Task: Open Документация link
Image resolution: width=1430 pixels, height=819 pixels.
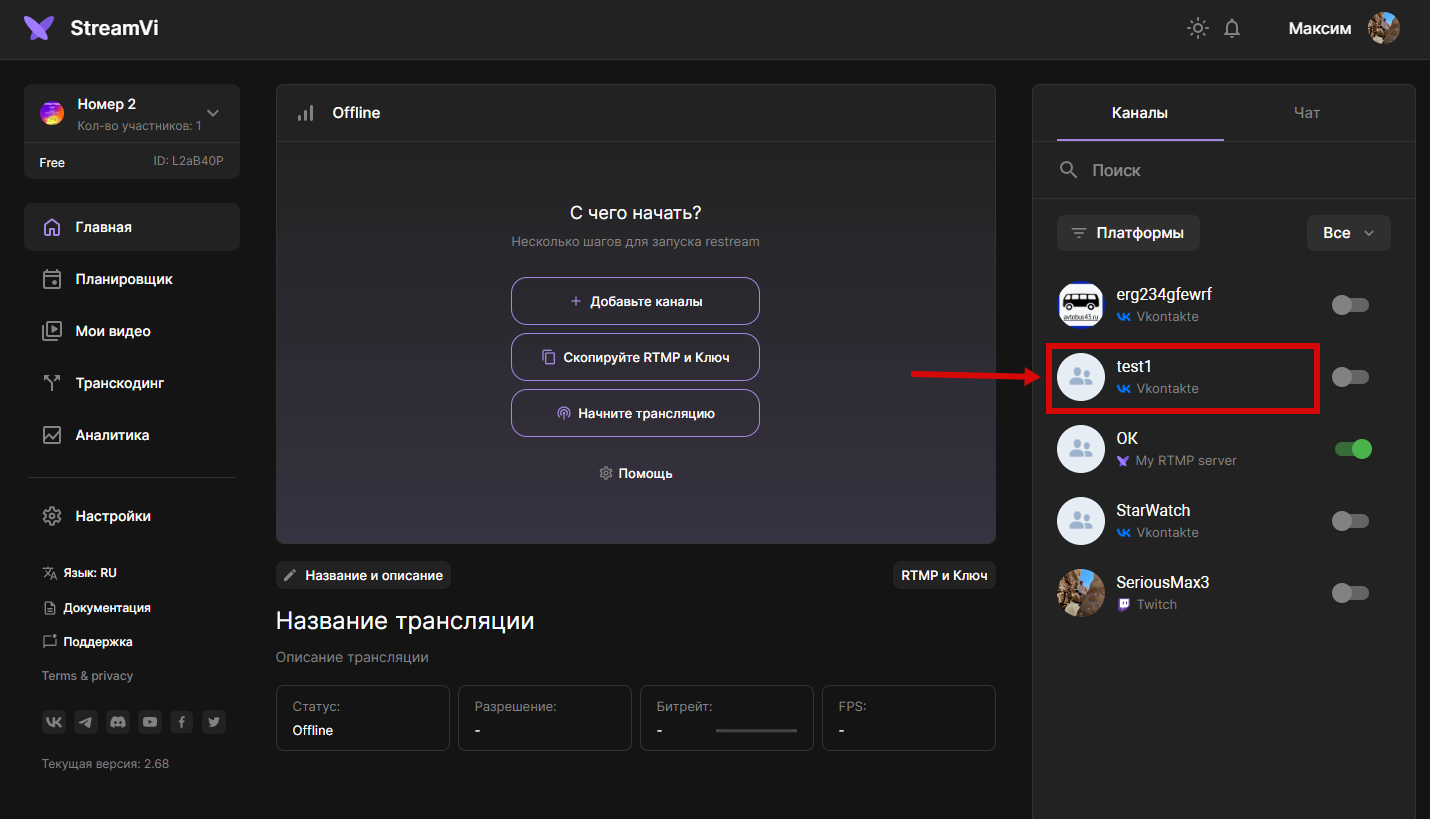Action: tap(97, 607)
